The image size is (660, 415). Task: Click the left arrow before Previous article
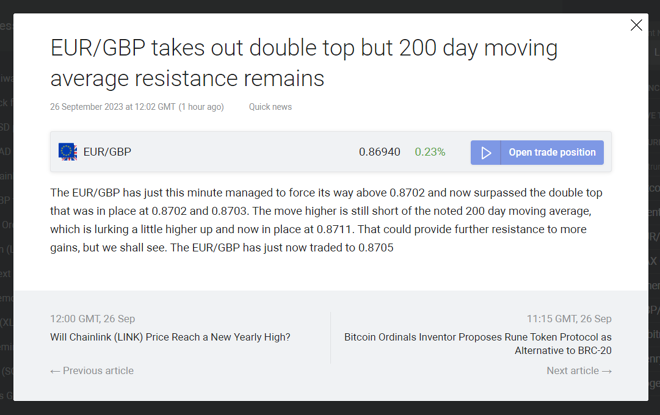click(55, 371)
